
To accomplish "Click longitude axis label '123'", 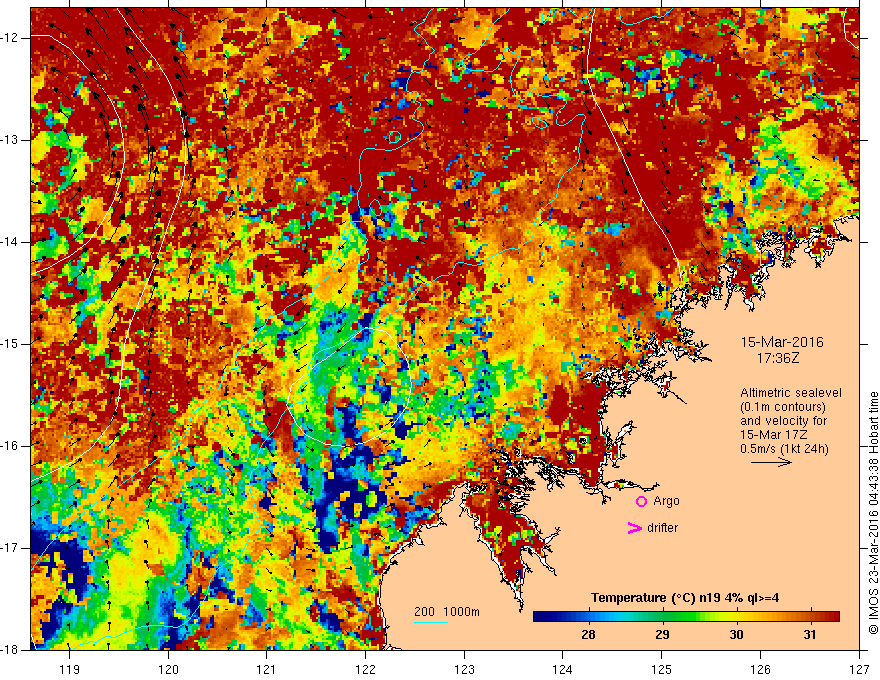I will 464,670.
